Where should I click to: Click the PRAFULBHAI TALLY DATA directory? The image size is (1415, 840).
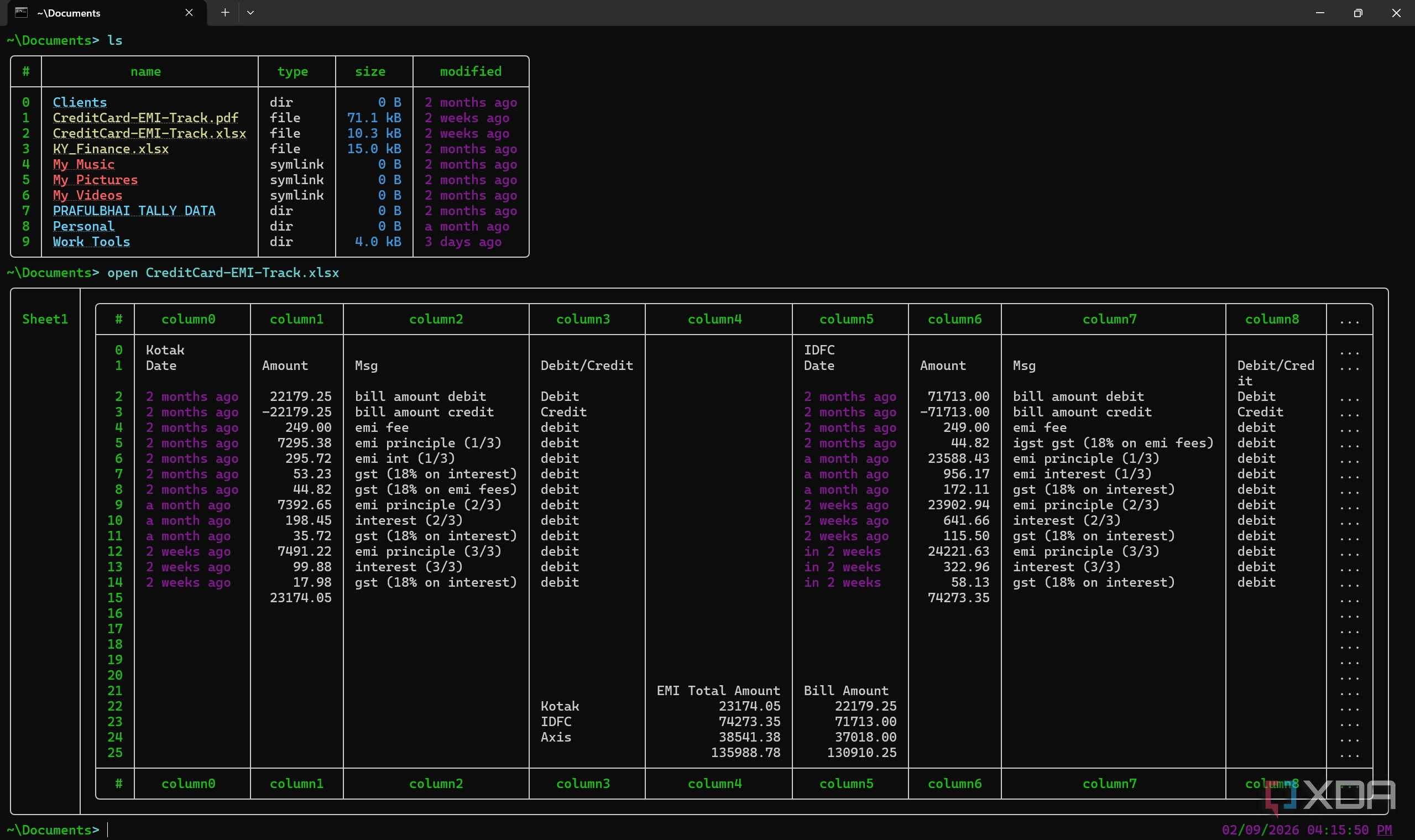point(134,211)
